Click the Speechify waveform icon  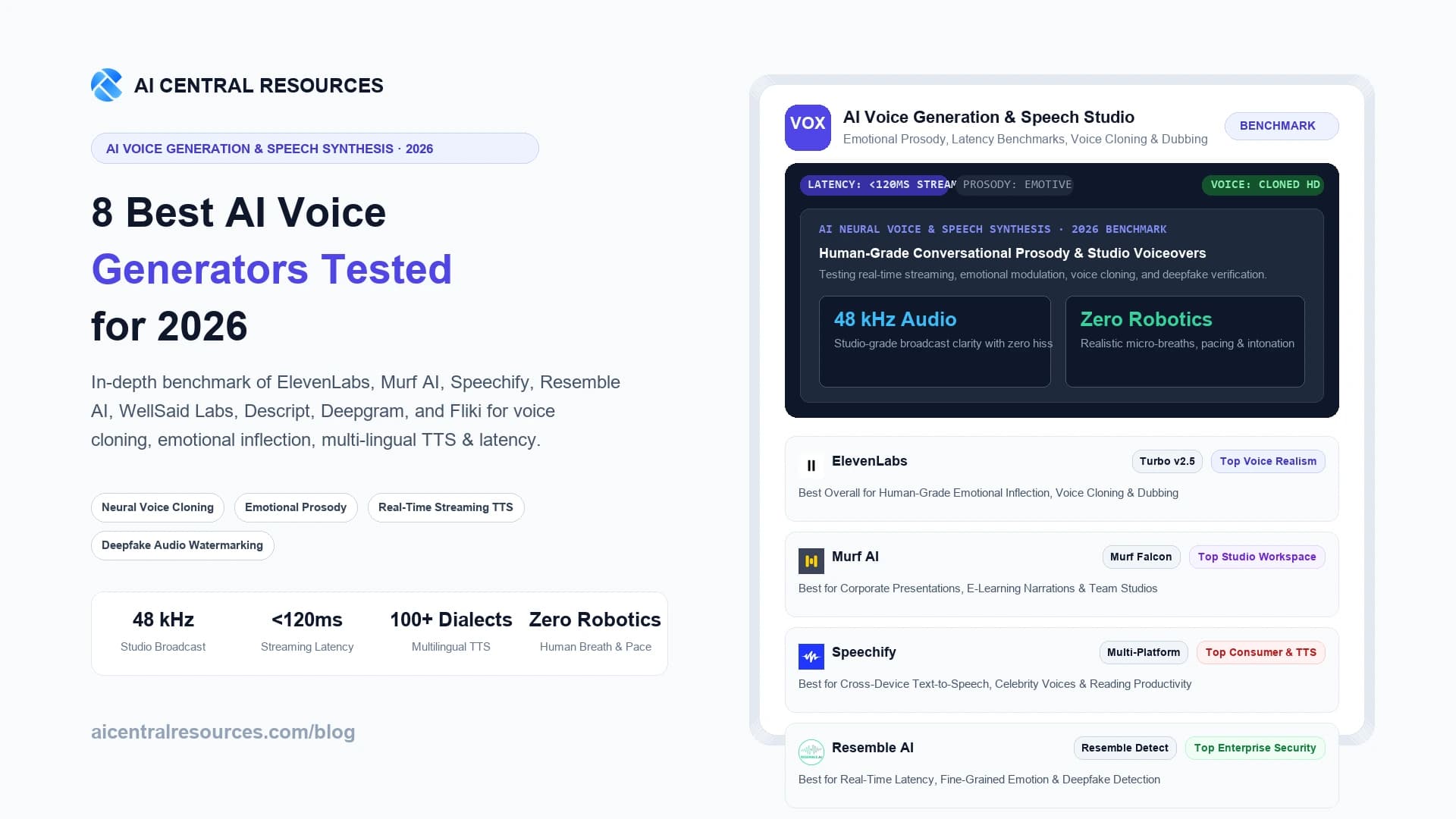(811, 657)
